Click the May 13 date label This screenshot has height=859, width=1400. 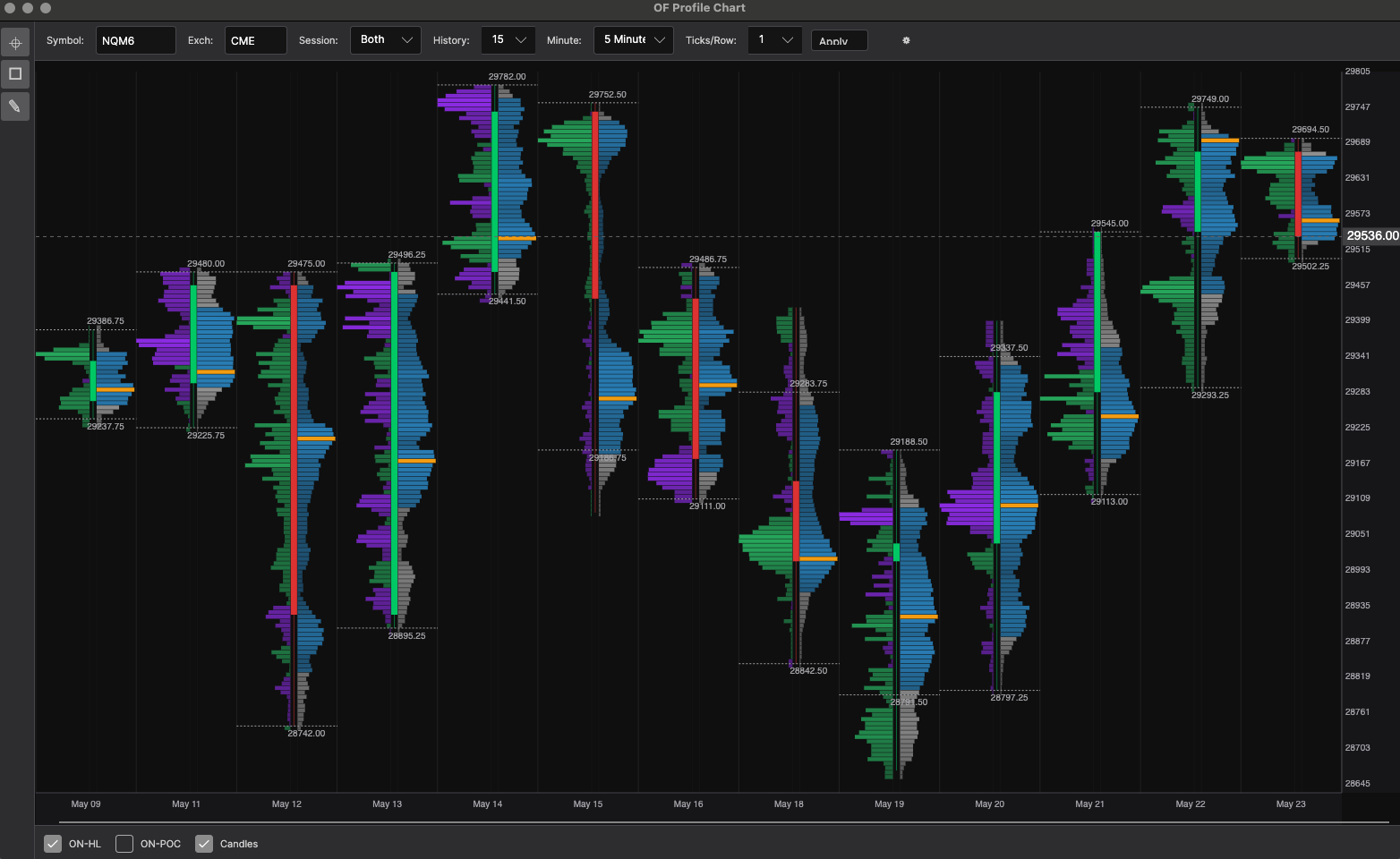click(387, 804)
